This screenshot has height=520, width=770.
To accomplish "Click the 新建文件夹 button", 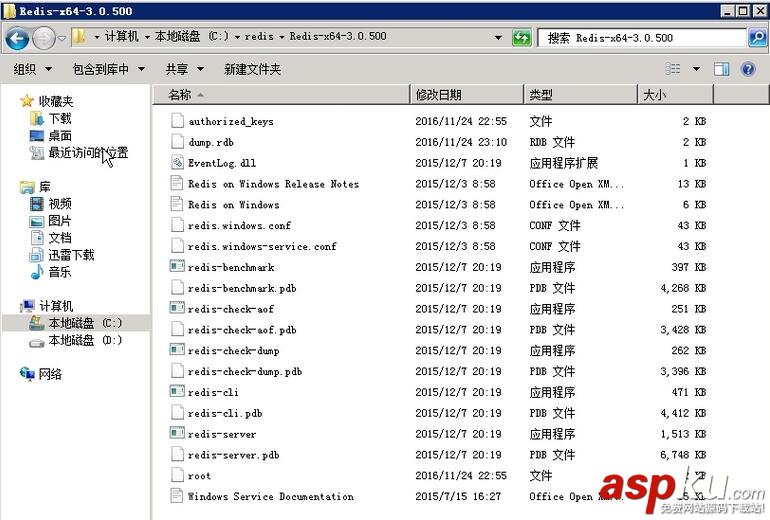I will [252, 69].
